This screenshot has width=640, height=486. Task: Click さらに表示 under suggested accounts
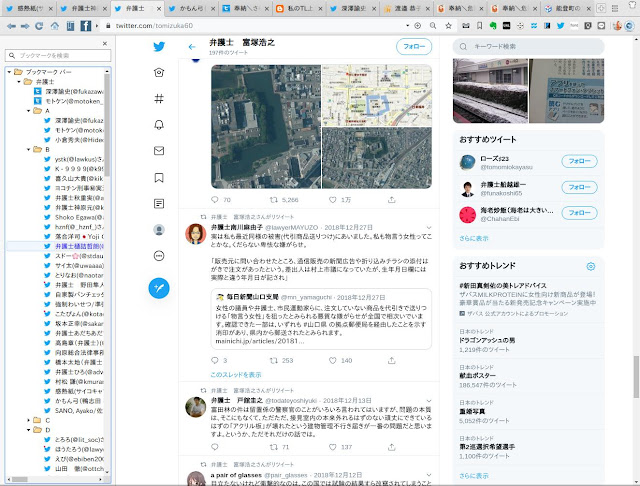473,238
